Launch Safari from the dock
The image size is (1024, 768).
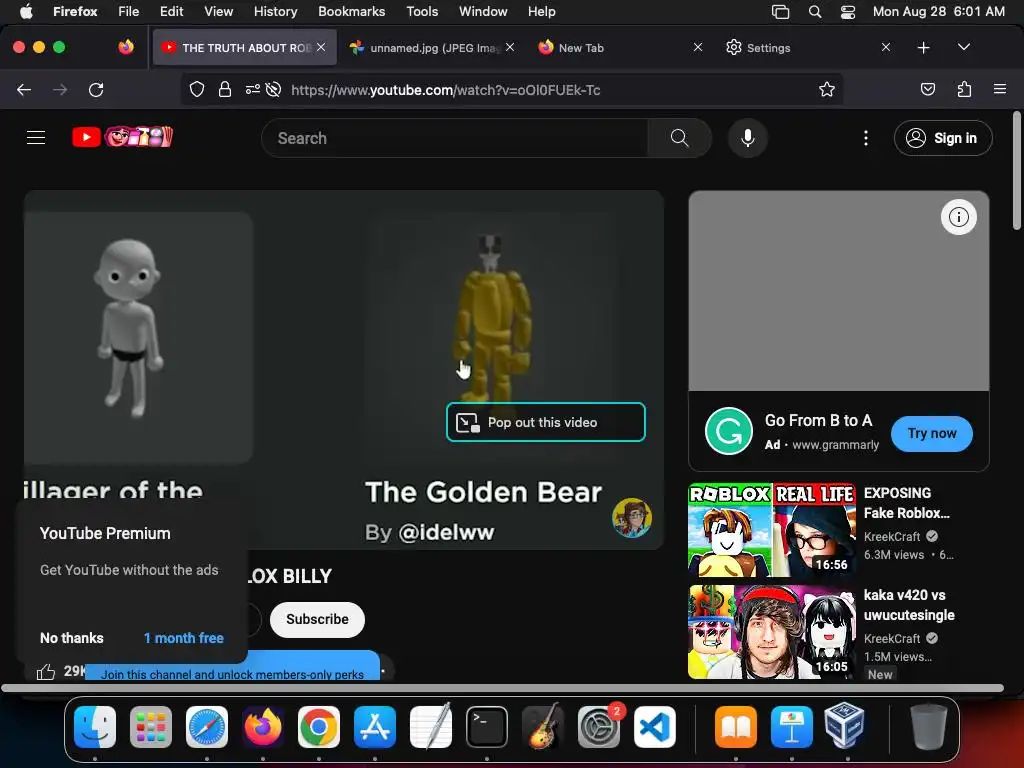click(x=207, y=727)
